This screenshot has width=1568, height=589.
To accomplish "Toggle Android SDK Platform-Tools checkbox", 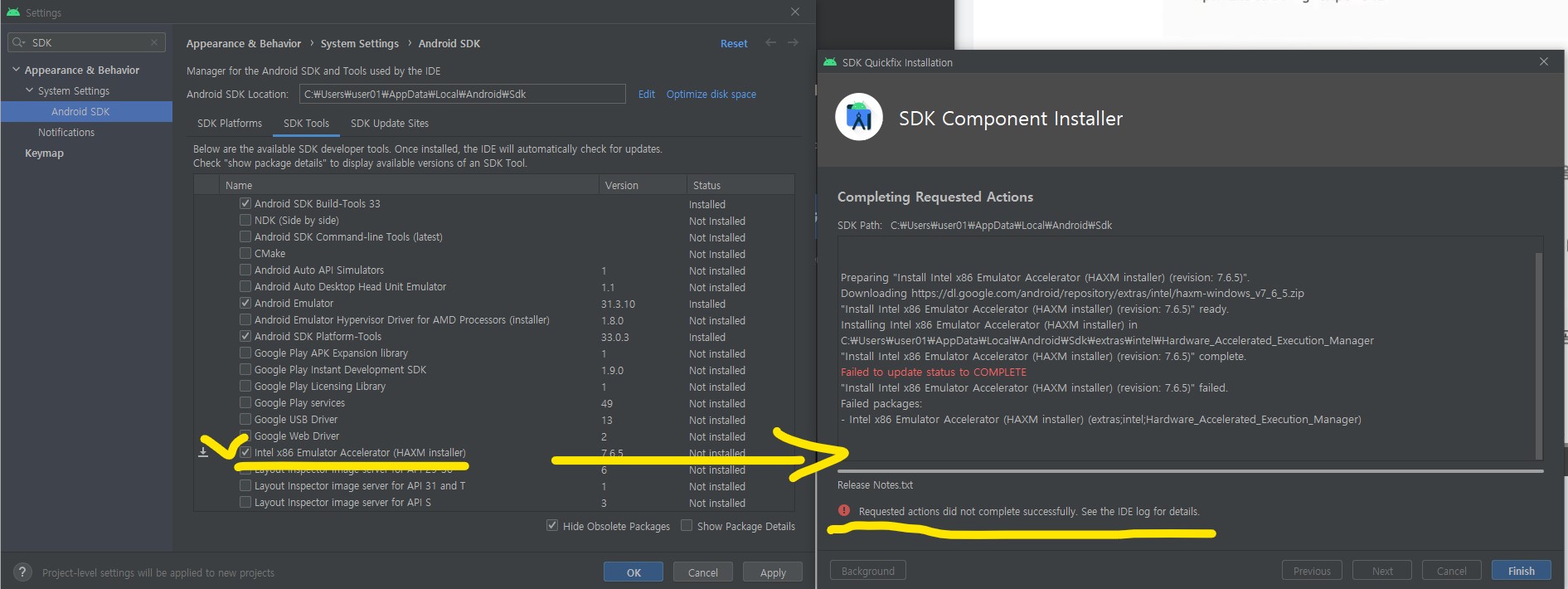I will (245, 336).
